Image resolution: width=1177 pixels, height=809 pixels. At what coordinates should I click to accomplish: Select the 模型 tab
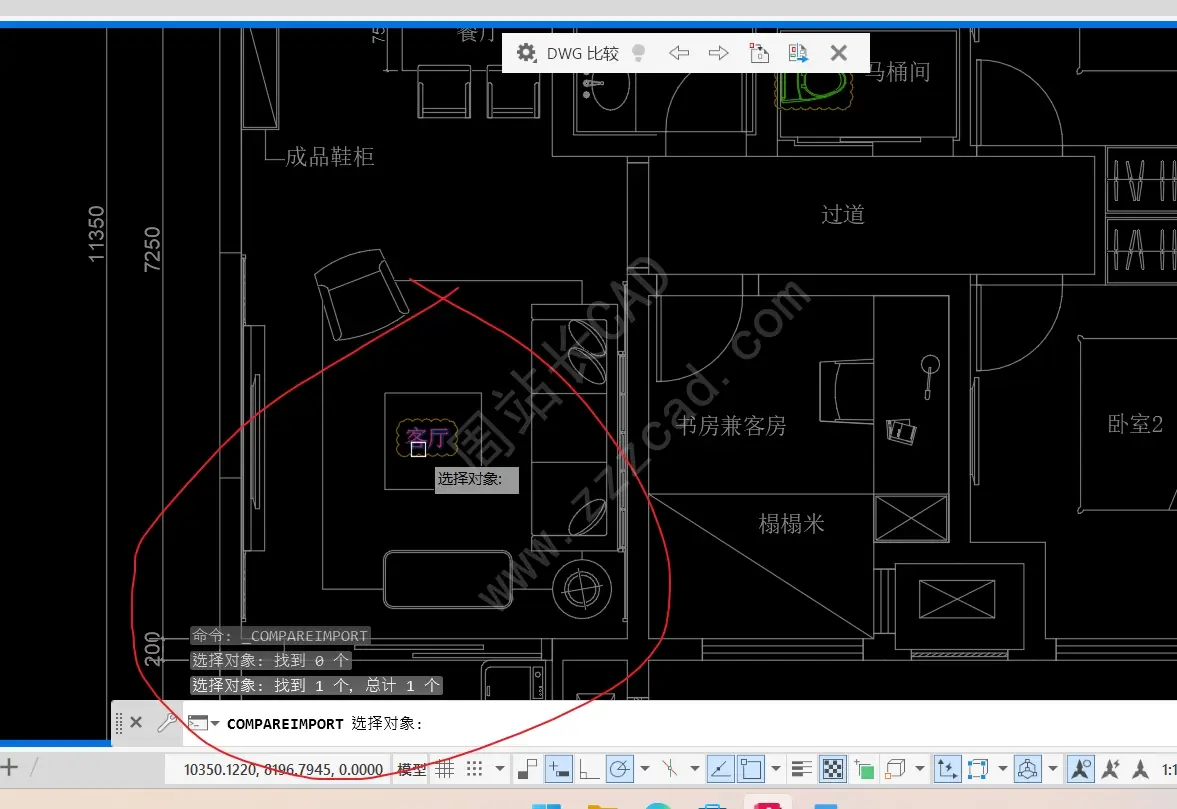click(410, 768)
